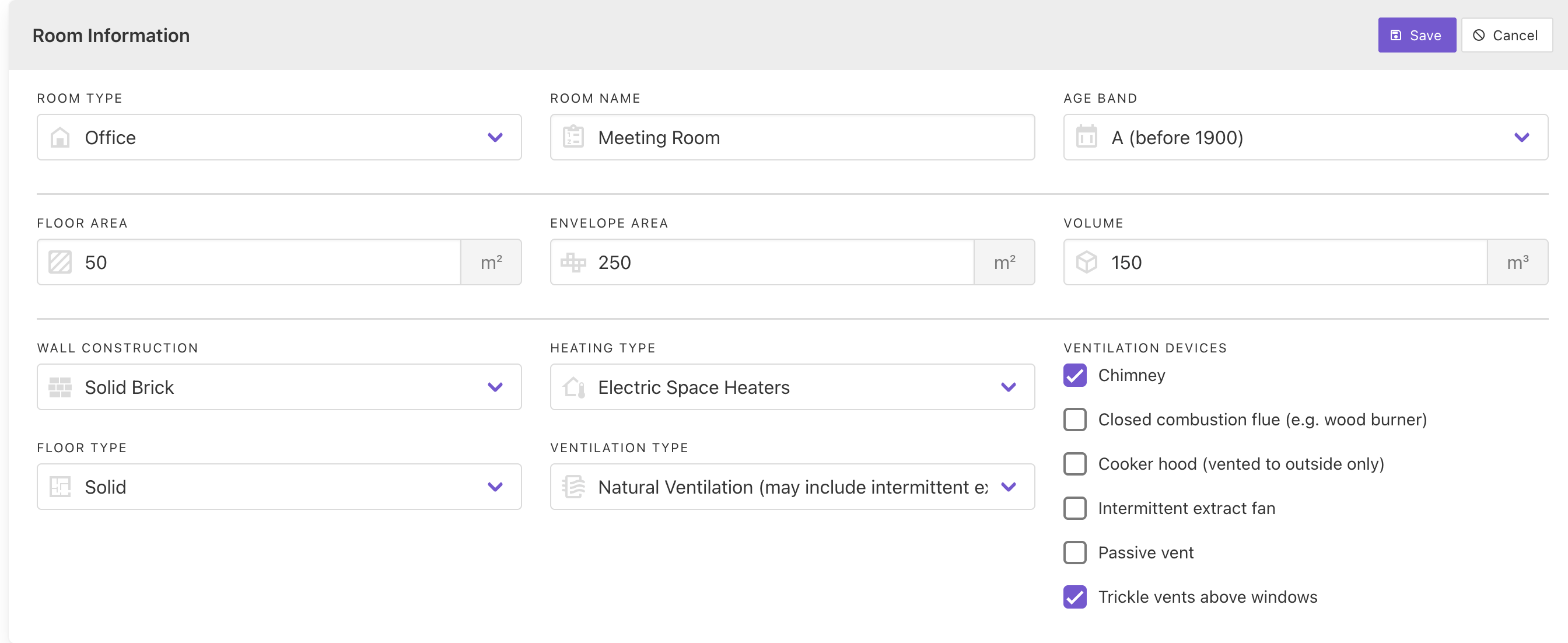Click the house icon in Room Type field
This screenshot has width=1568, height=643.
tap(60, 138)
